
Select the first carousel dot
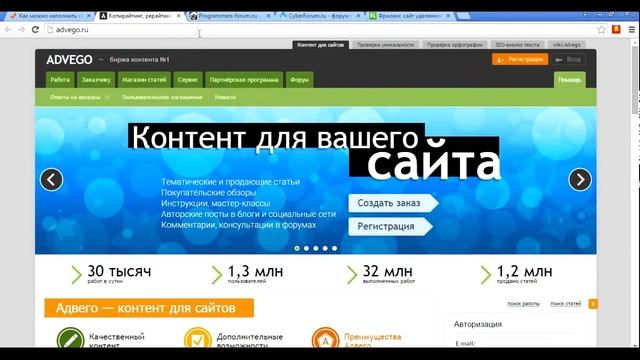tap(297, 248)
